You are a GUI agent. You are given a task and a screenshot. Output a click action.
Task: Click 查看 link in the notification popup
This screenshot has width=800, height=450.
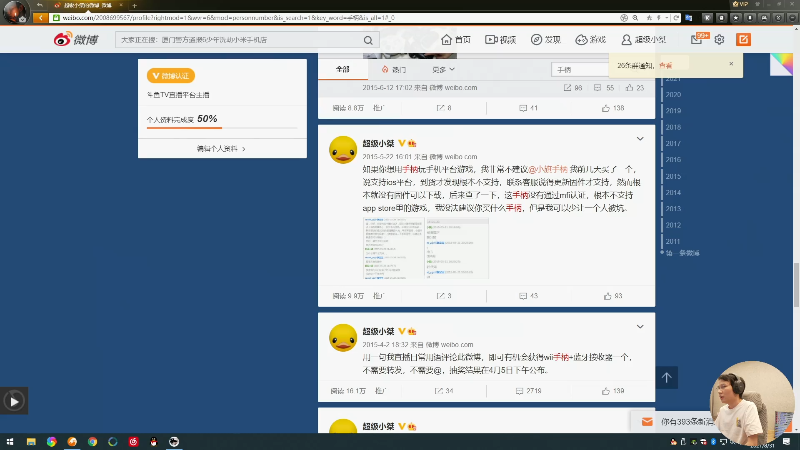[665, 65]
